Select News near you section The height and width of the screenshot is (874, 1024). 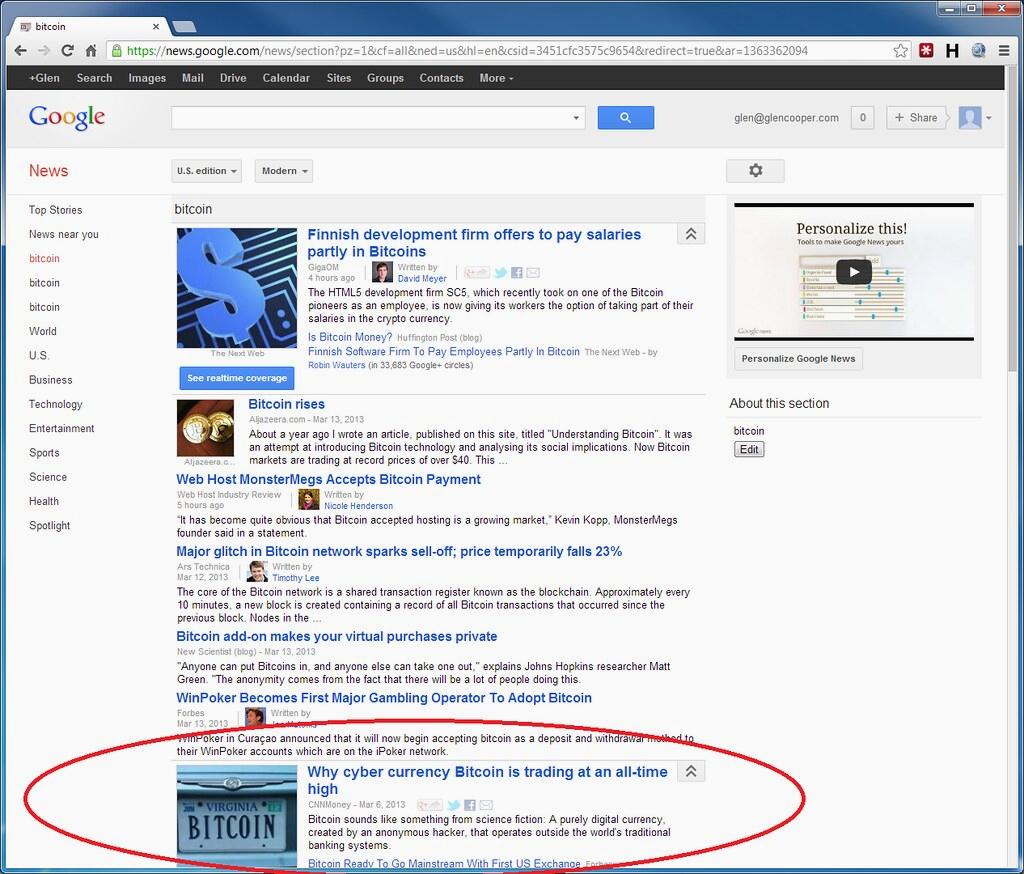[x=63, y=234]
